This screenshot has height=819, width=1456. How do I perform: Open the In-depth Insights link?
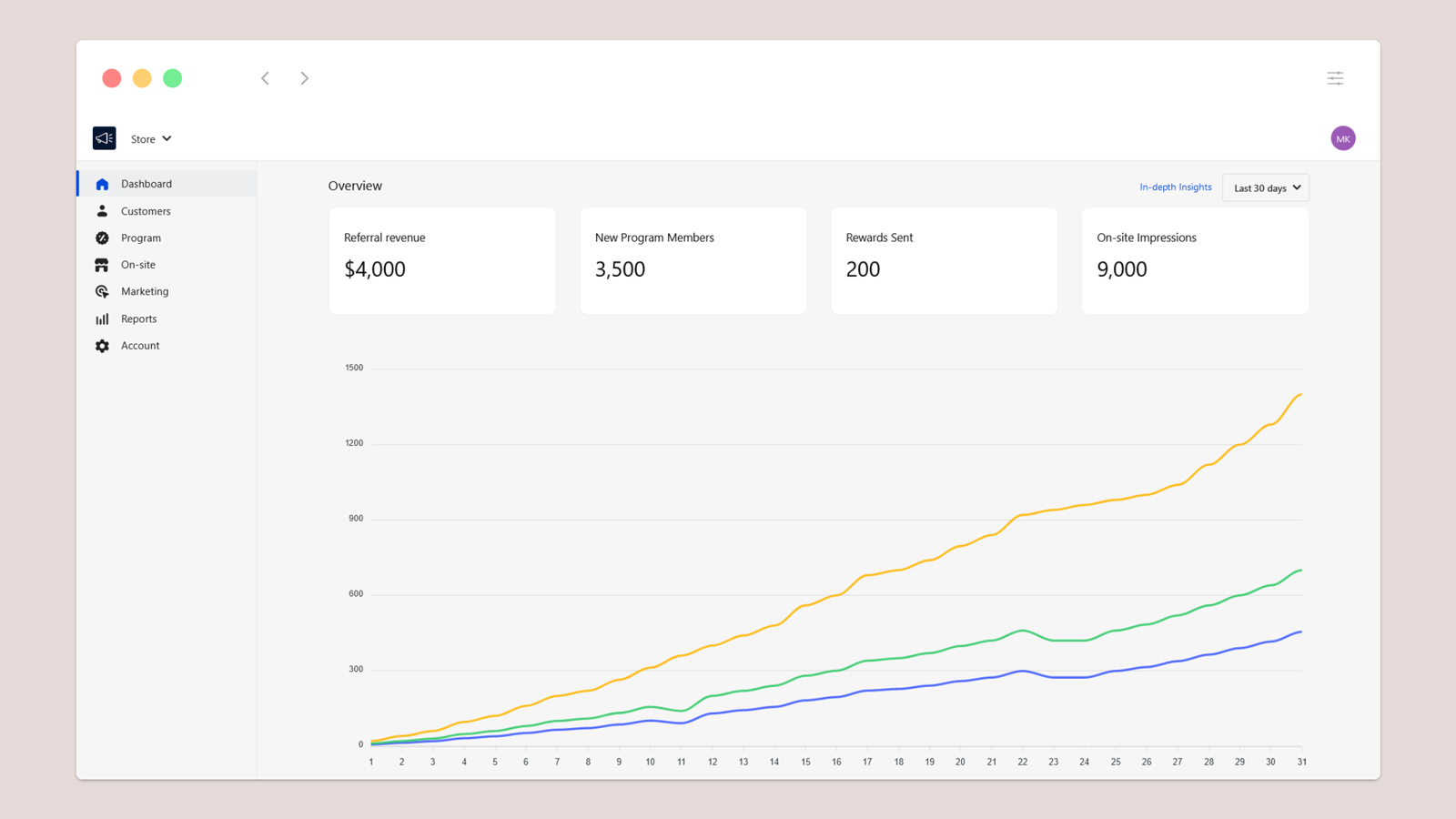point(1175,187)
